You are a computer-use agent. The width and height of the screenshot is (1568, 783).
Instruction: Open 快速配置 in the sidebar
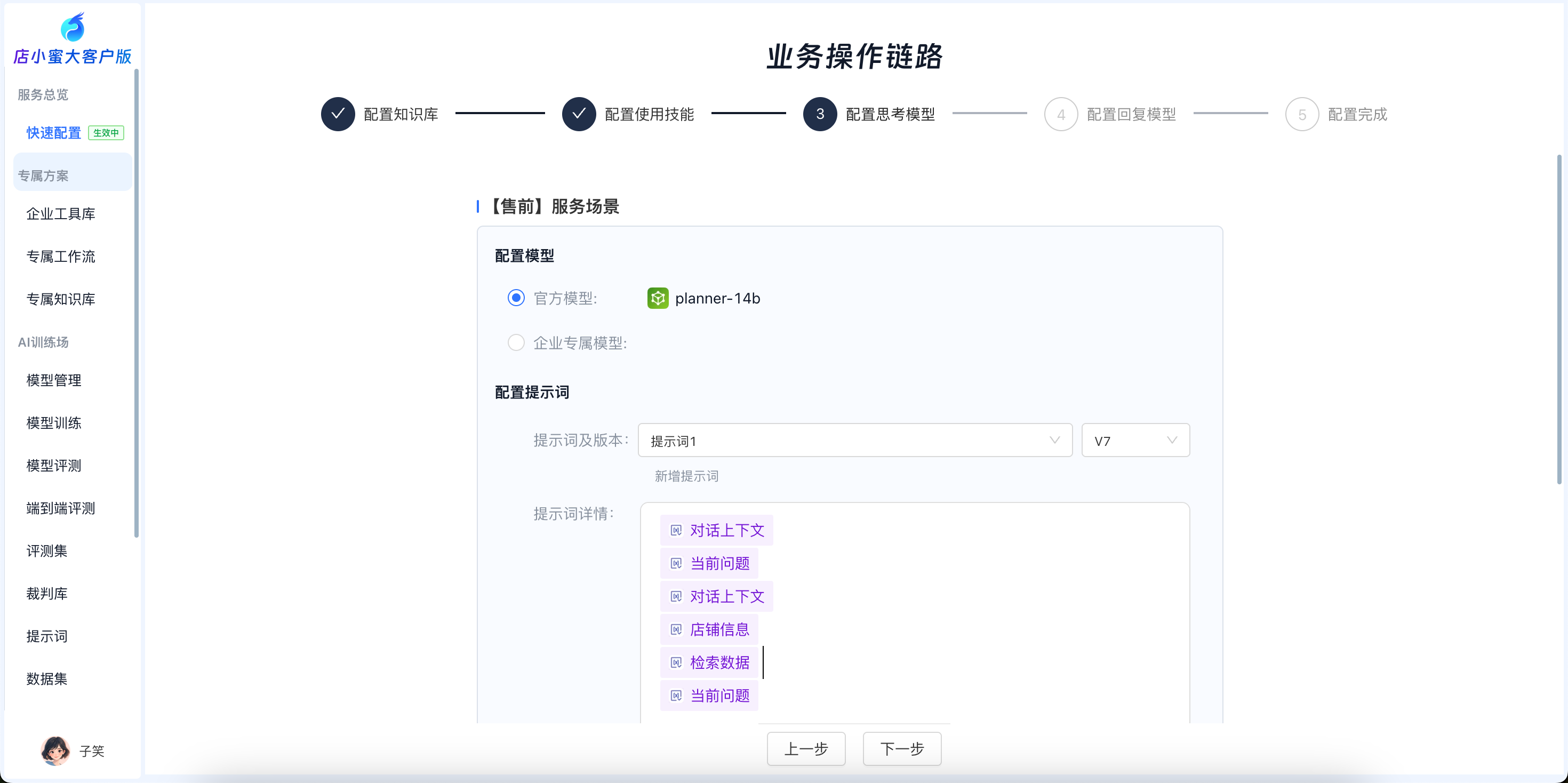click(53, 133)
